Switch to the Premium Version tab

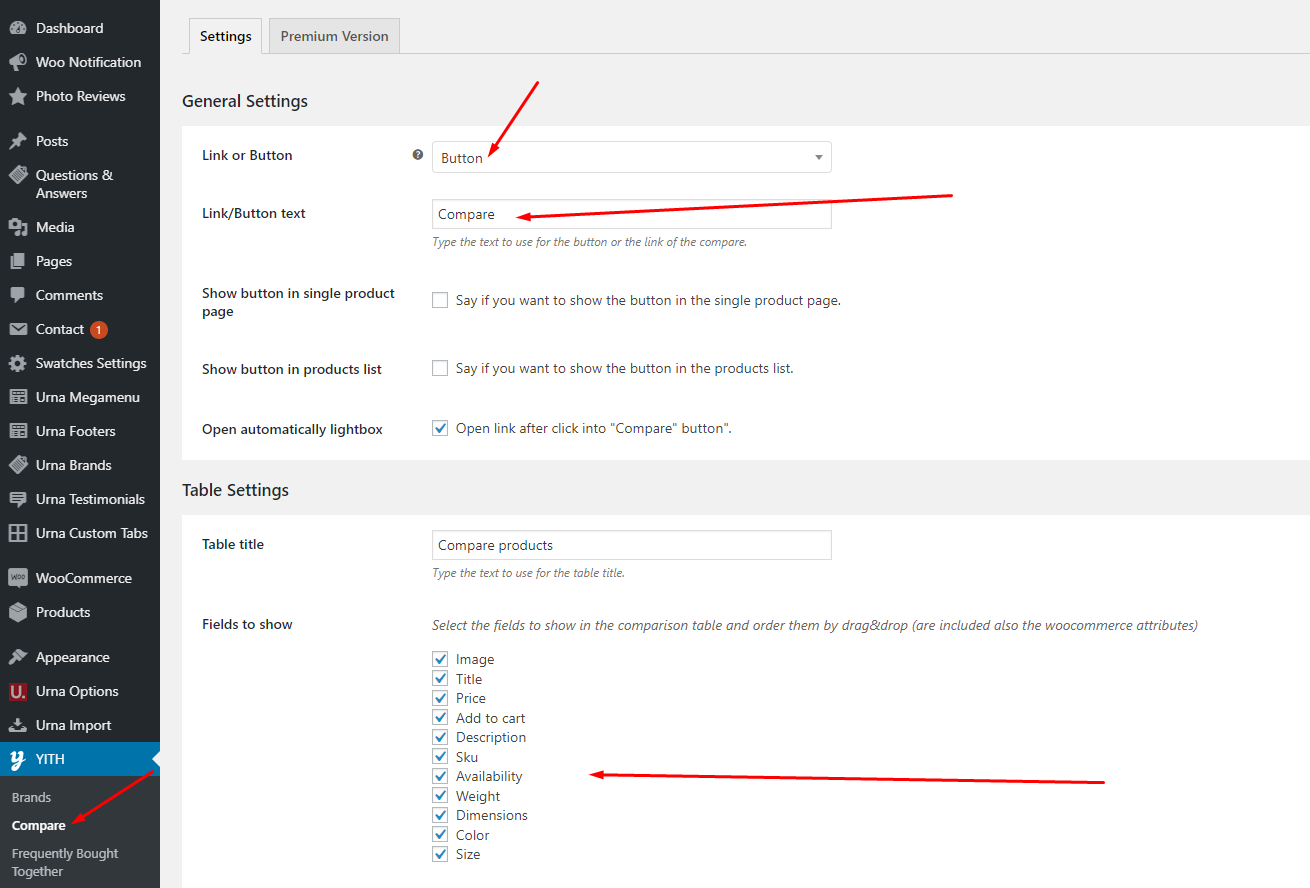point(334,36)
